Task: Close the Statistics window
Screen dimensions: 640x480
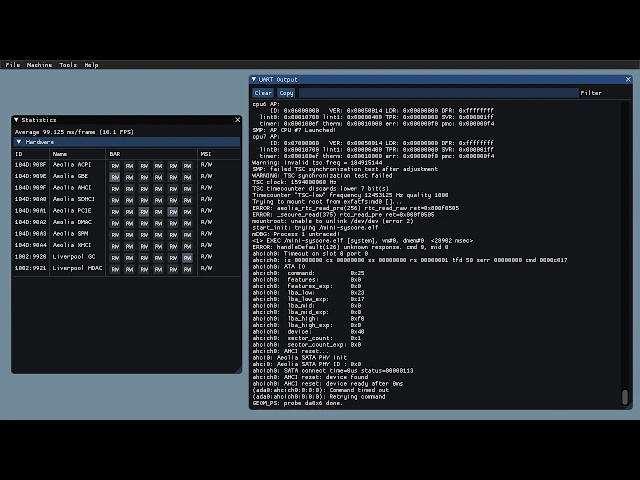Action: coord(238,120)
